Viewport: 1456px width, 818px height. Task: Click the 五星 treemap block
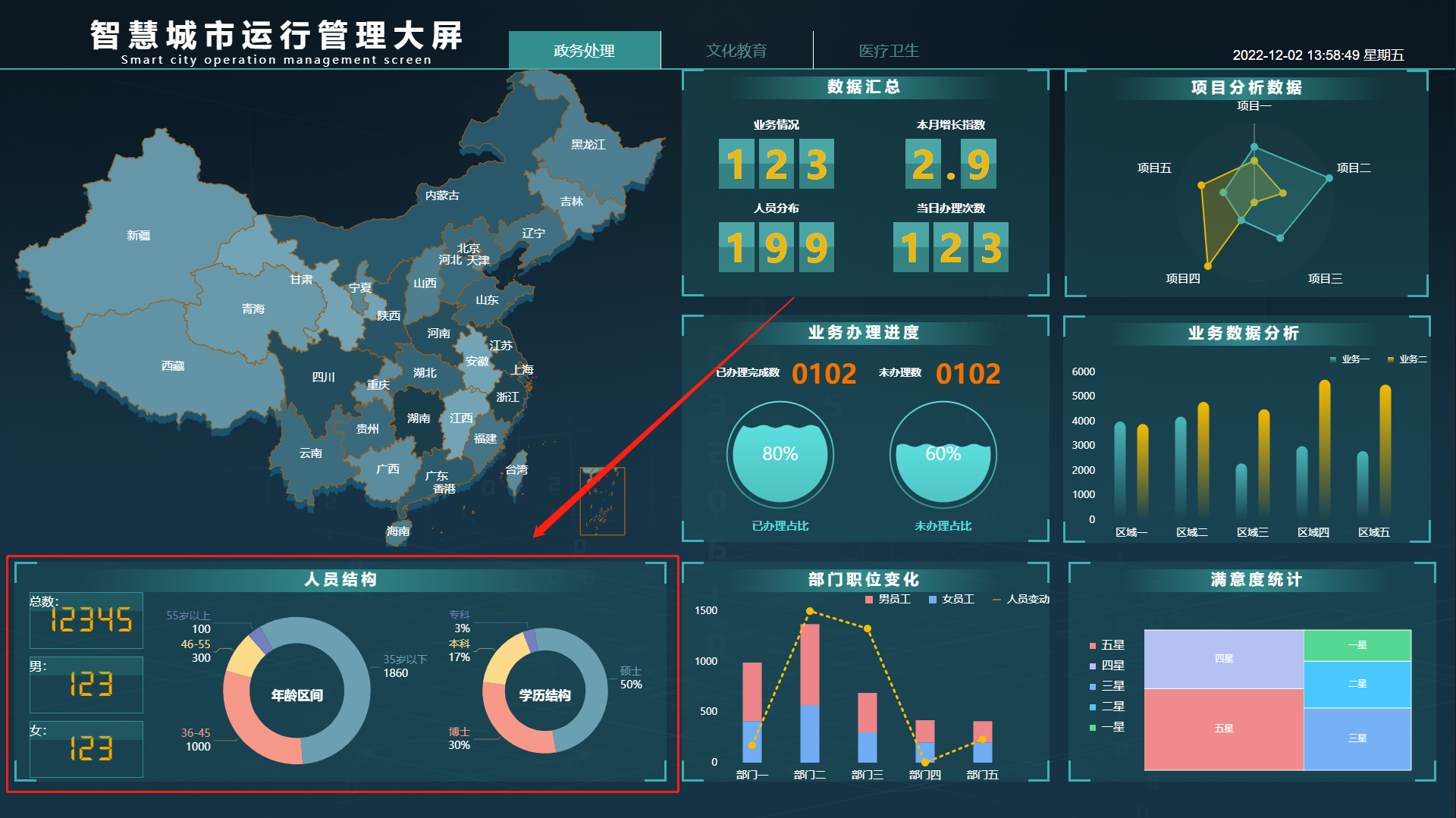(1224, 729)
